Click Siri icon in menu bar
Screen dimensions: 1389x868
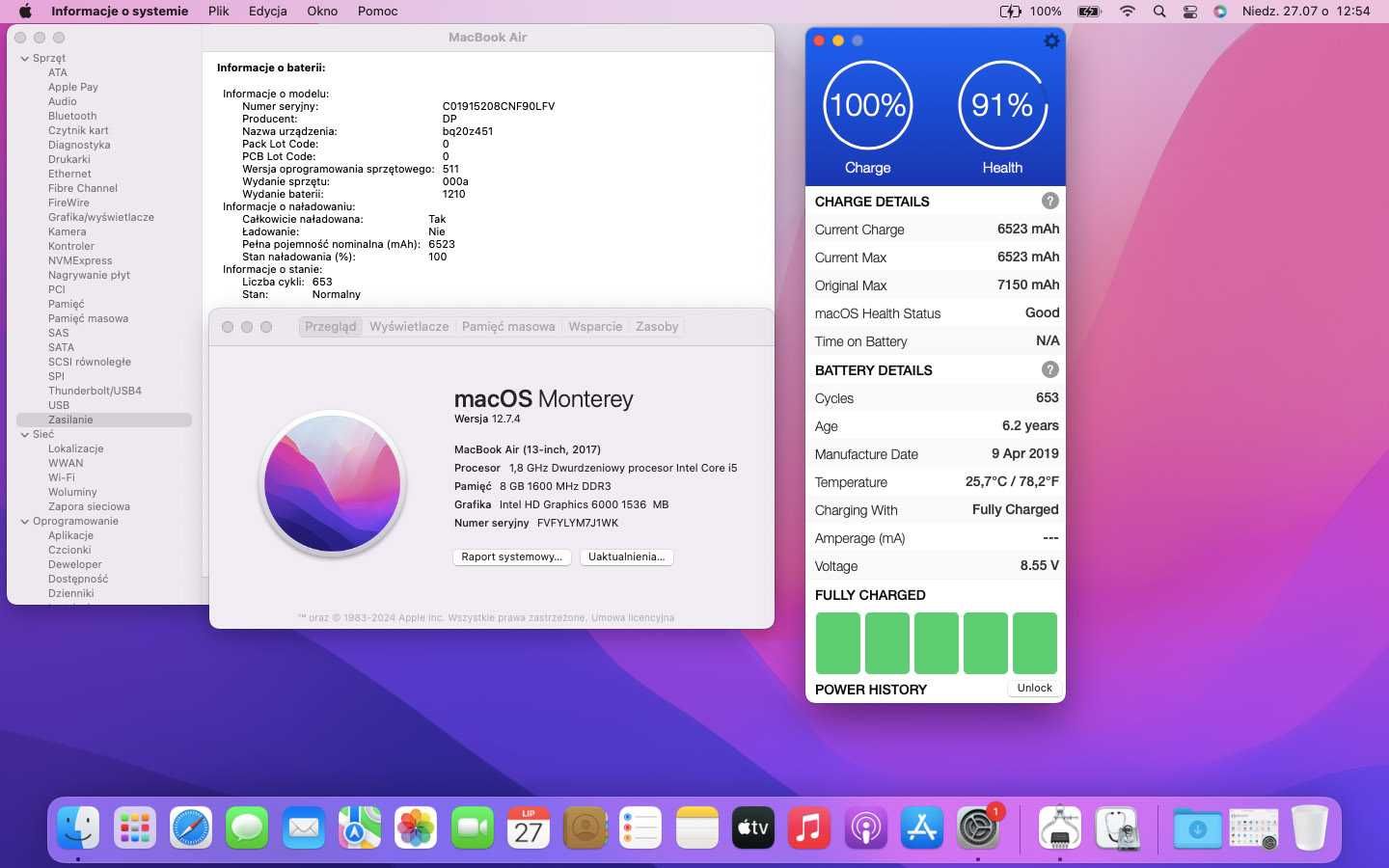point(1220,12)
